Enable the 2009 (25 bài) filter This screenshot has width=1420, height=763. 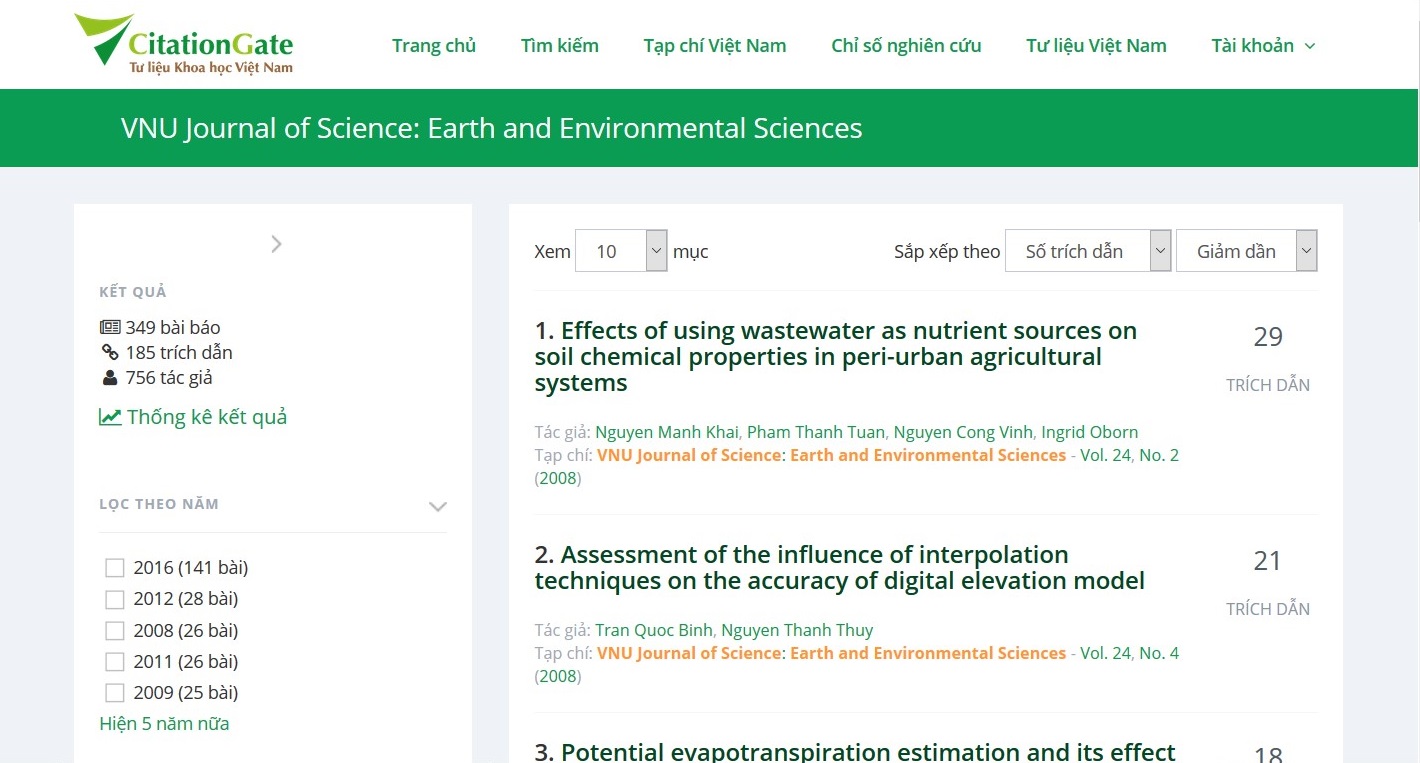coord(115,693)
